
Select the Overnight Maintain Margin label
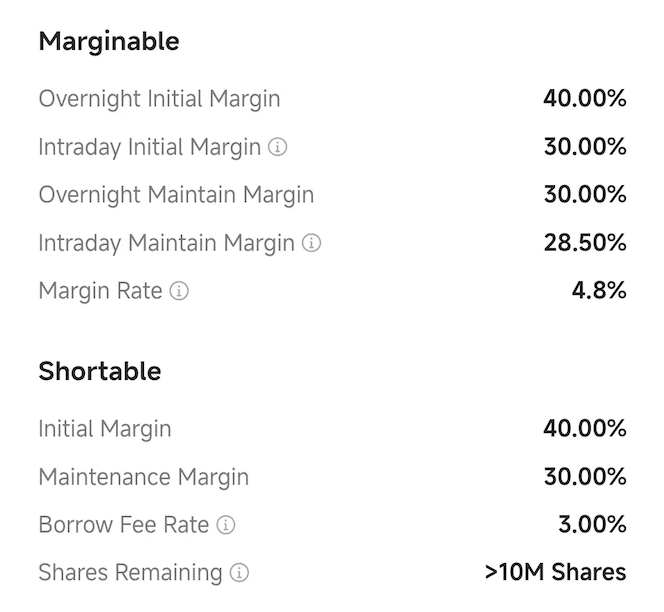[x=176, y=195]
